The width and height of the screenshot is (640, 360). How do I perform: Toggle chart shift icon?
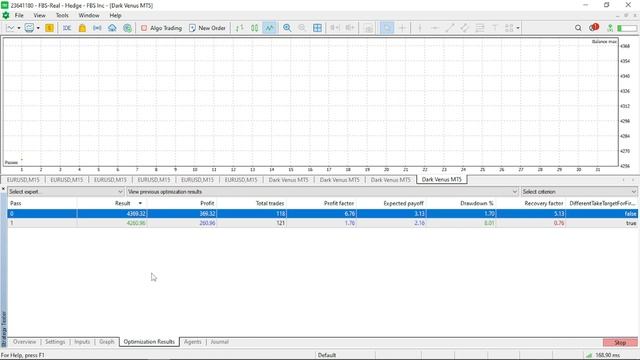tap(350, 28)
